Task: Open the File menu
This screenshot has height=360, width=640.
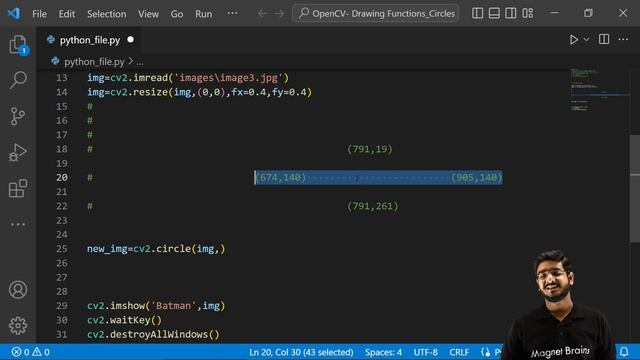Action: point(39,14)
